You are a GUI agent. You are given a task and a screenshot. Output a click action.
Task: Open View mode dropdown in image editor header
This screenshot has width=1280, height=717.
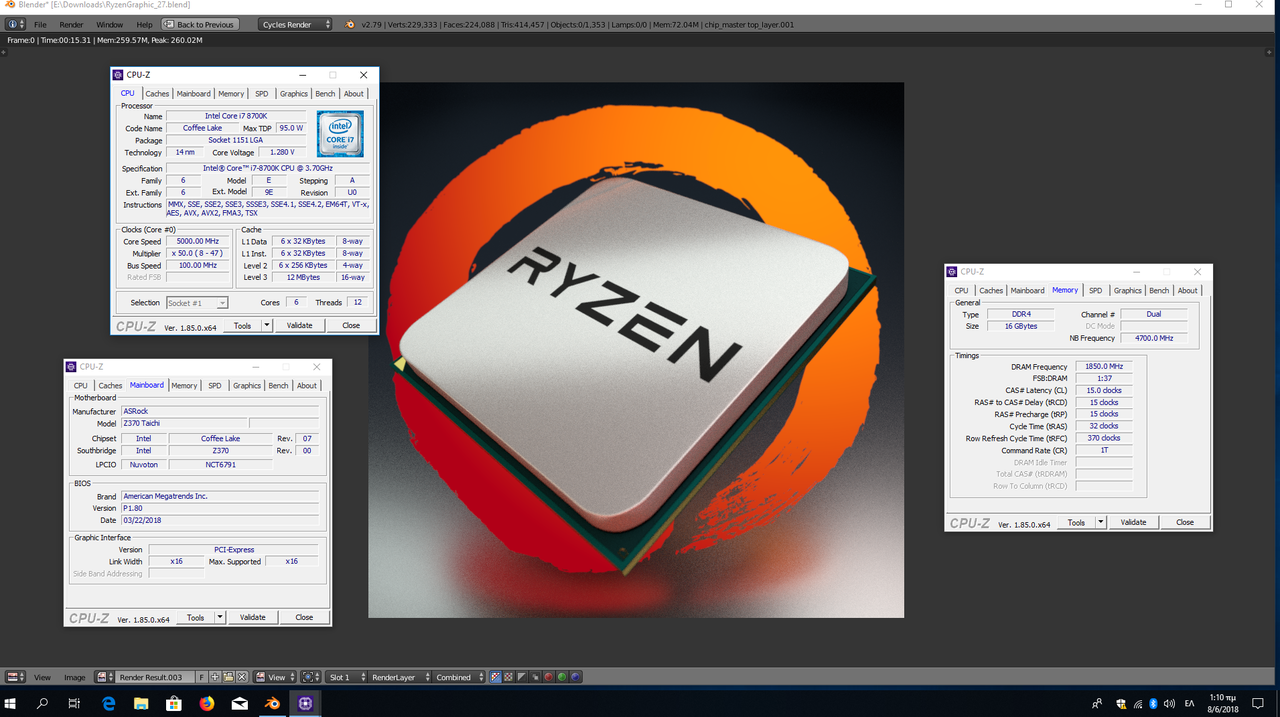tap(275, 677)
